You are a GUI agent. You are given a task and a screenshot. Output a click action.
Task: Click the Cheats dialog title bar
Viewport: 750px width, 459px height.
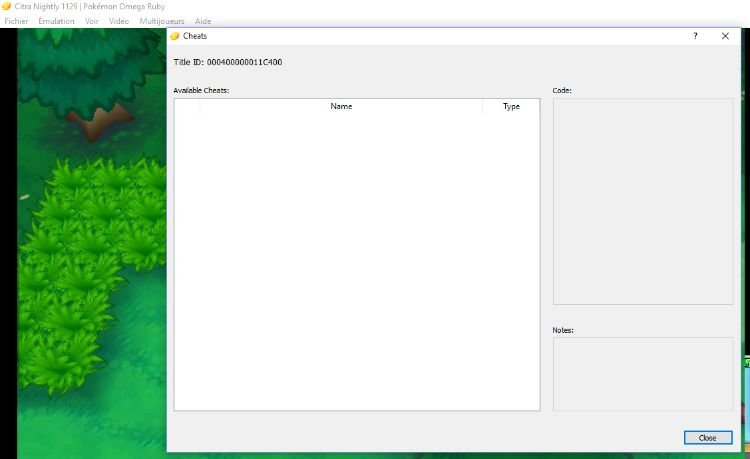coord(430,36)
